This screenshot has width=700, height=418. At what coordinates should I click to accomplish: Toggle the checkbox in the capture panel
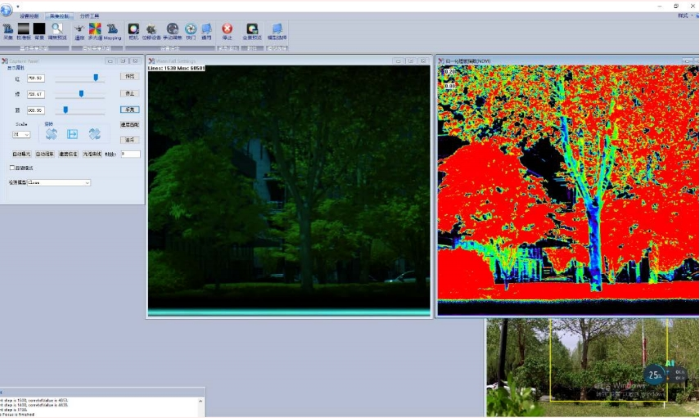pyautogui.click(x=12, y=168)
